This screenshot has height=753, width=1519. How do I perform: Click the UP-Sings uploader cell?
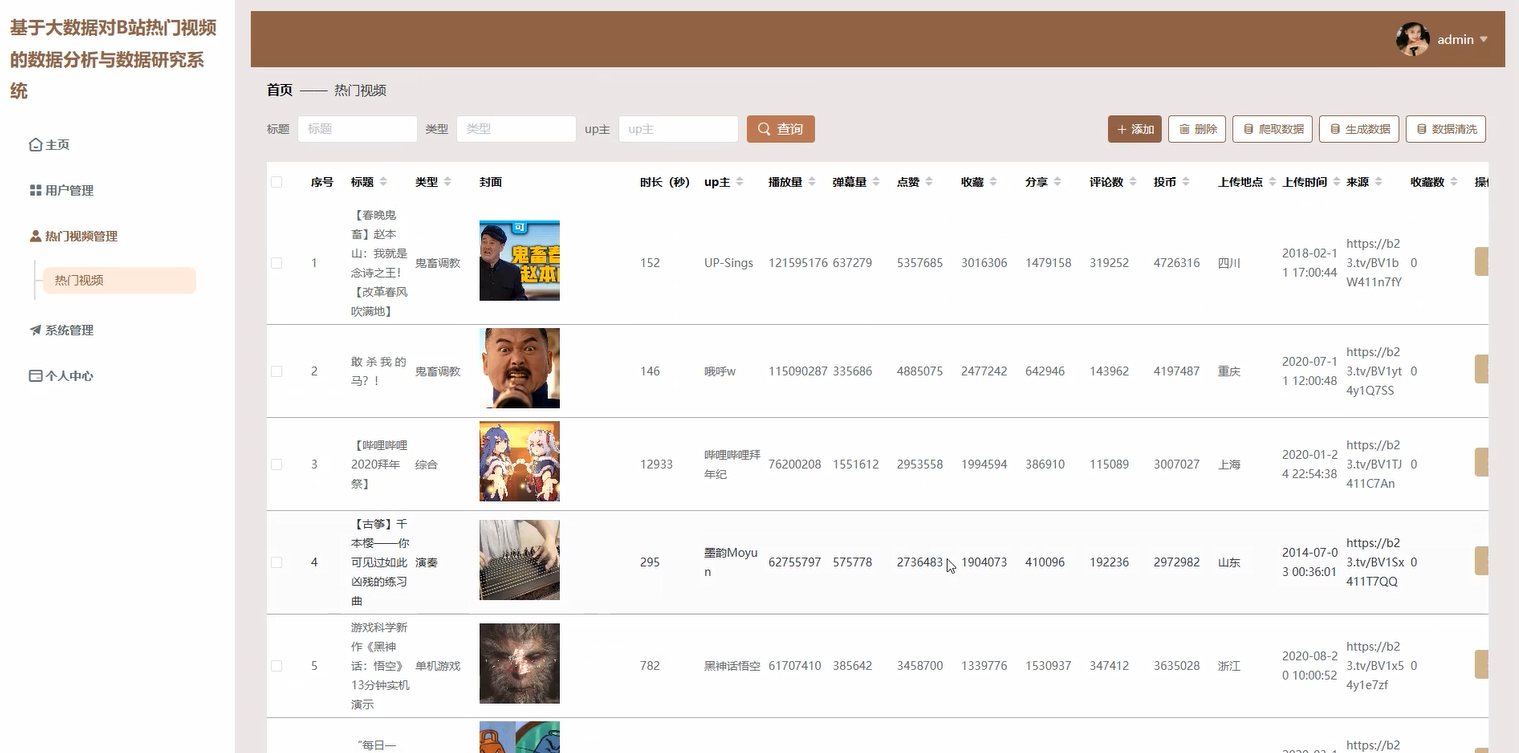tap(728, 263)
